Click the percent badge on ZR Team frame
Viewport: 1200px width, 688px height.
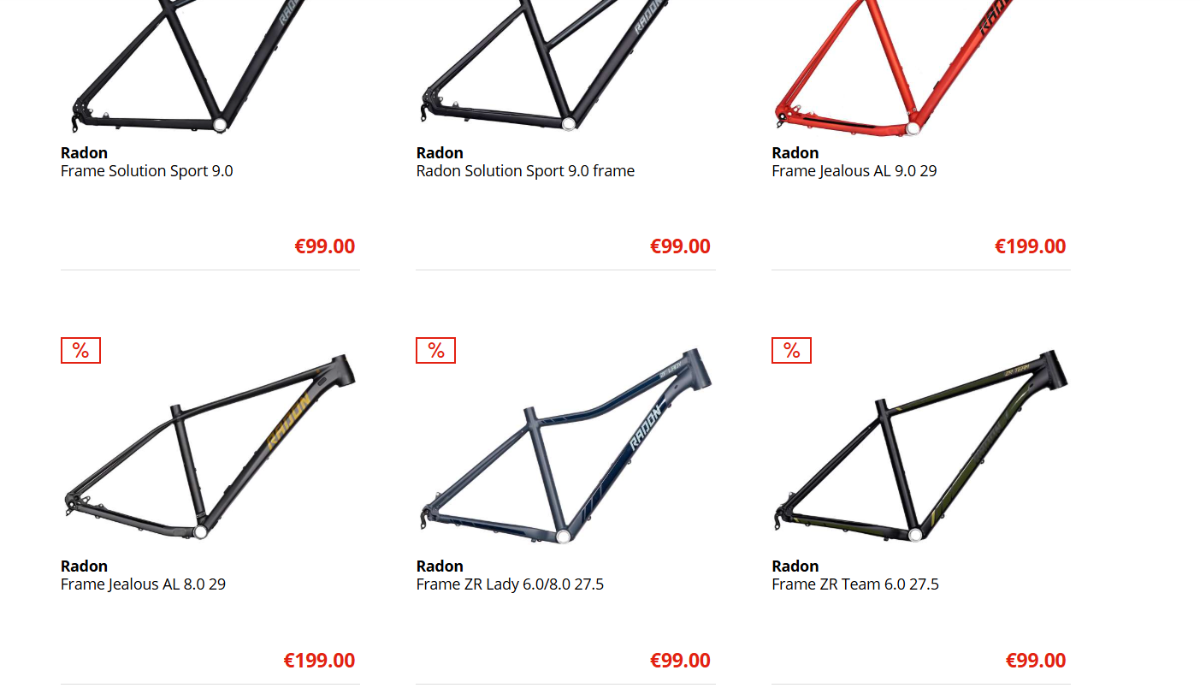coord(791,350)
